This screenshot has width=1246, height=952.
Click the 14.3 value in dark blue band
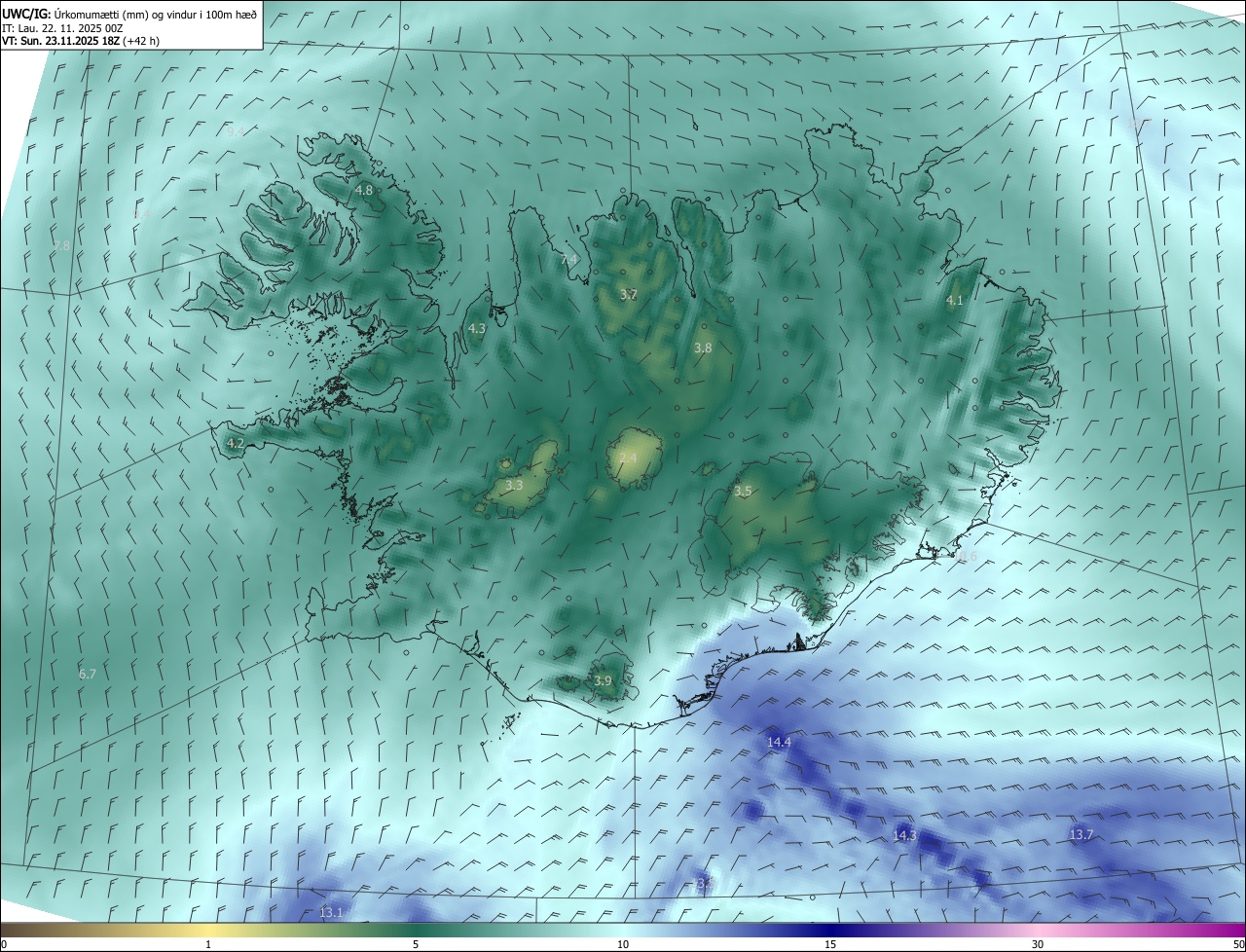click(x=904, y=835)
